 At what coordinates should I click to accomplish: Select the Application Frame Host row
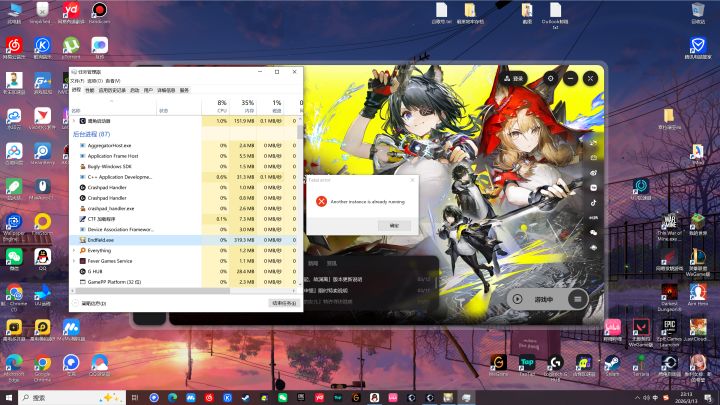point(184,156)
